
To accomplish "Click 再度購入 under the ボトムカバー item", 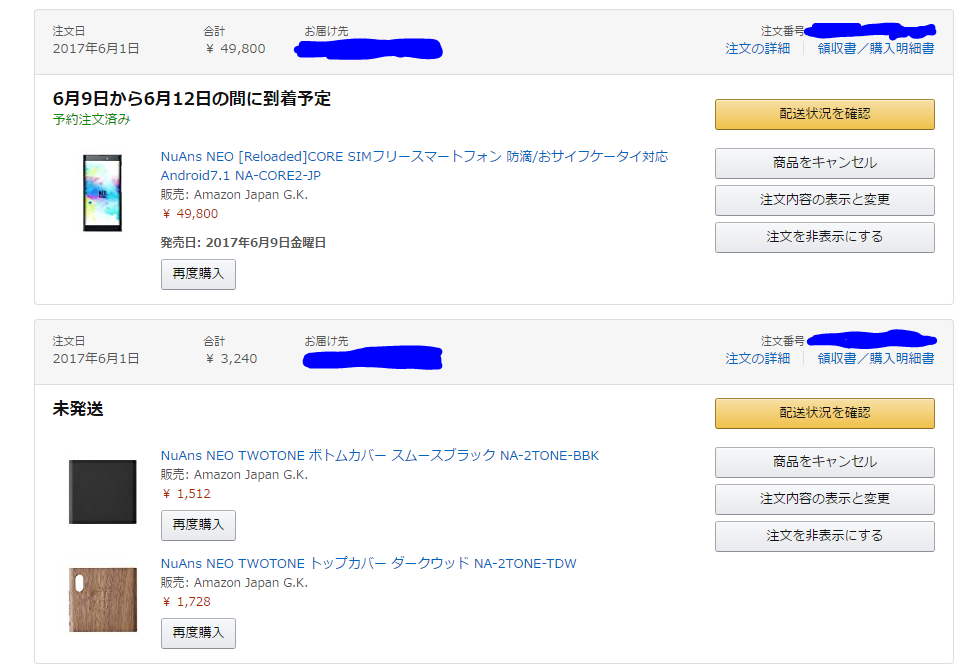I will point(198,525).
